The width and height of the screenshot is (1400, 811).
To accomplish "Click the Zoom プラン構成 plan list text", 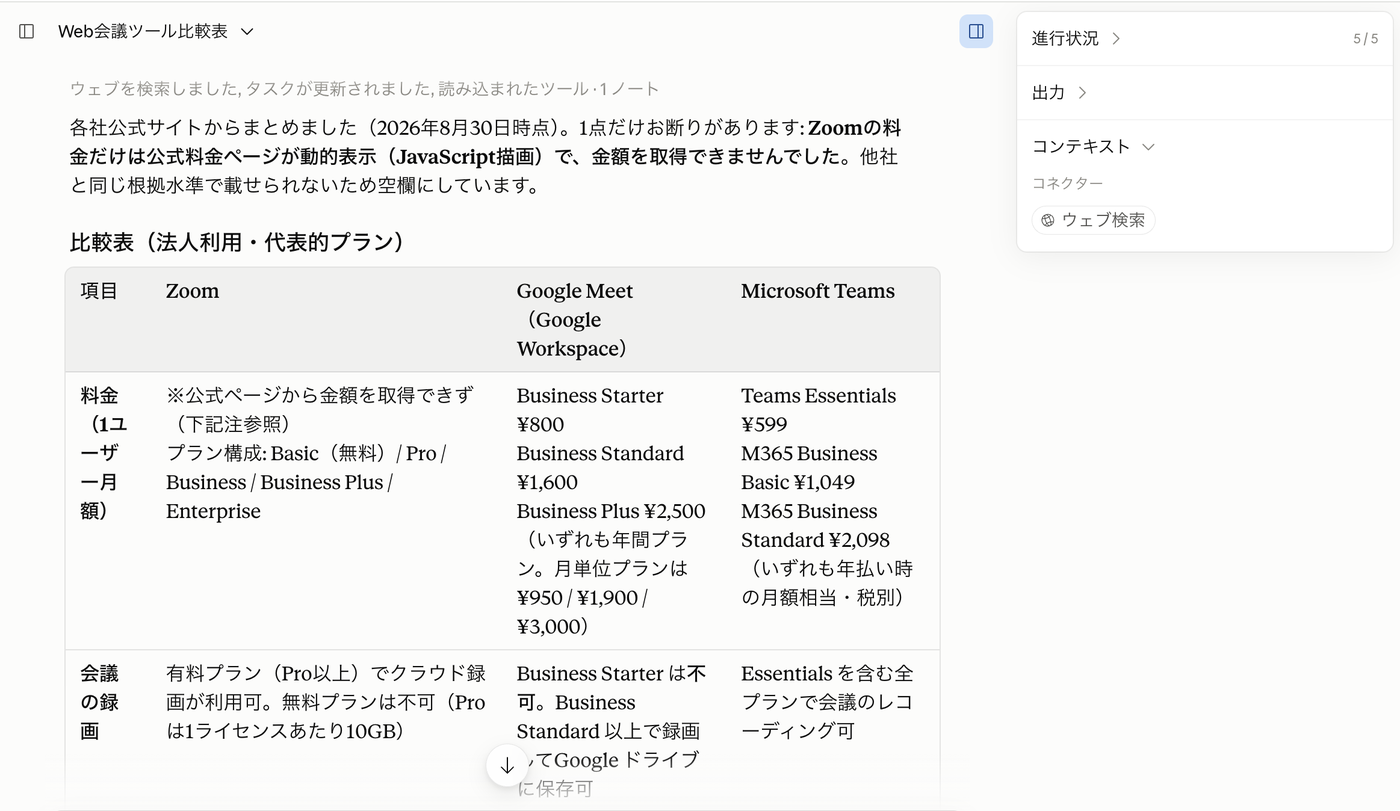I will pyautogui.click(x=306, y=482).
